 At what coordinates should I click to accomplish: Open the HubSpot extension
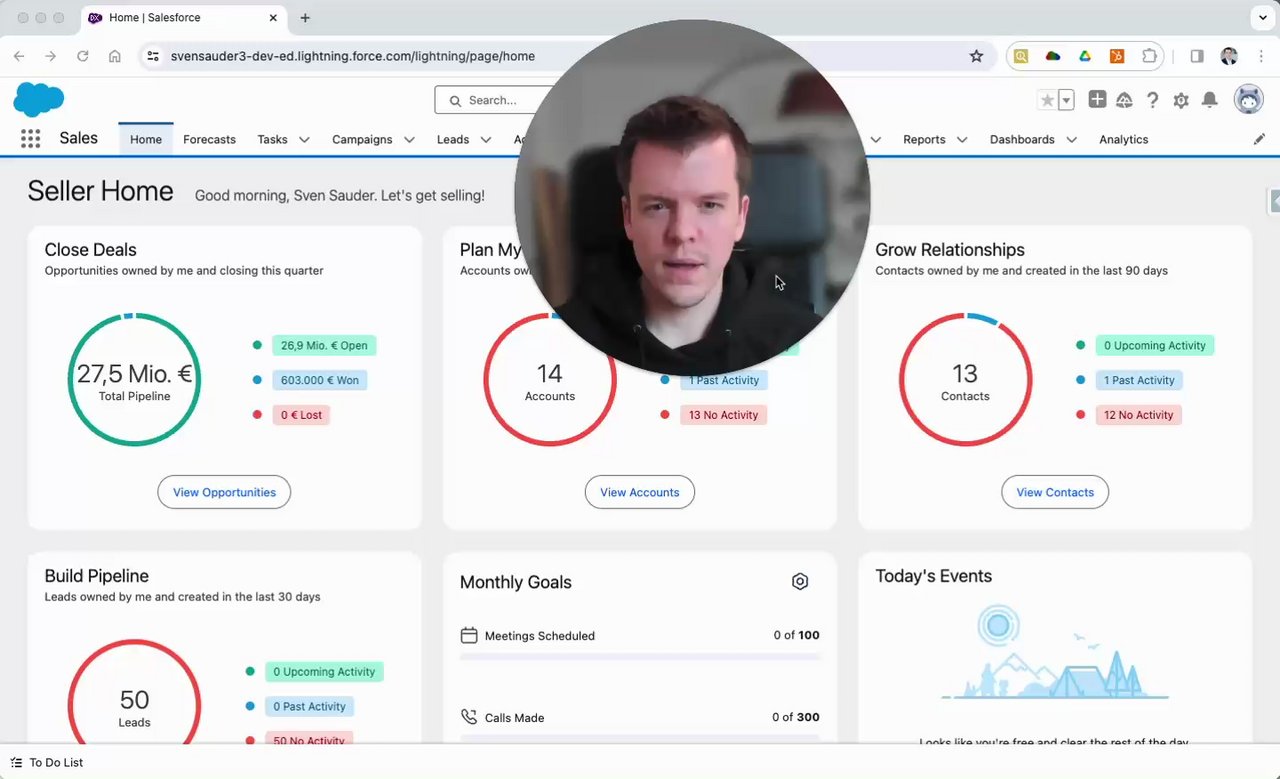click(x=1117, y=56)
